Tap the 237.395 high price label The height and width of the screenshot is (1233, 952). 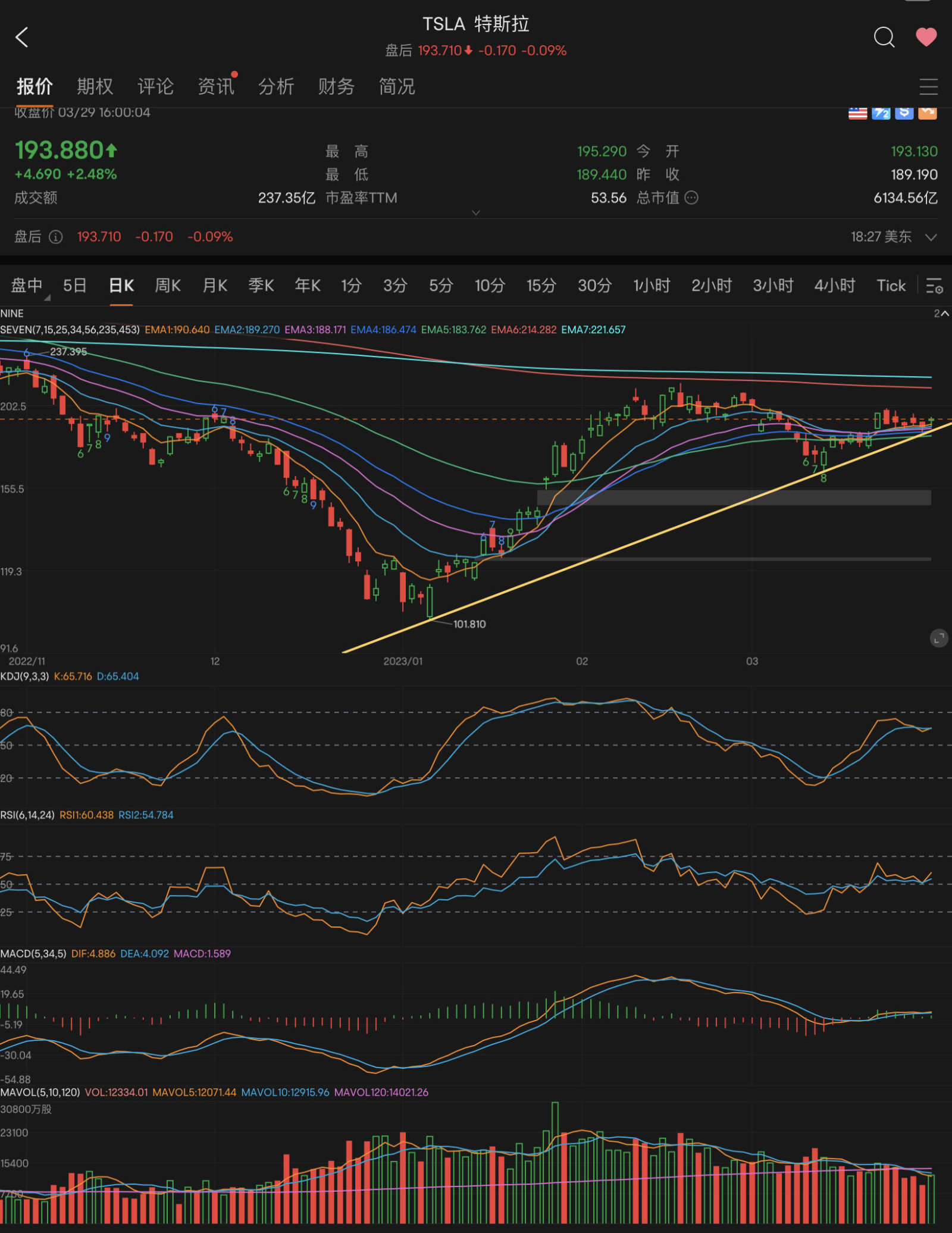68,352
